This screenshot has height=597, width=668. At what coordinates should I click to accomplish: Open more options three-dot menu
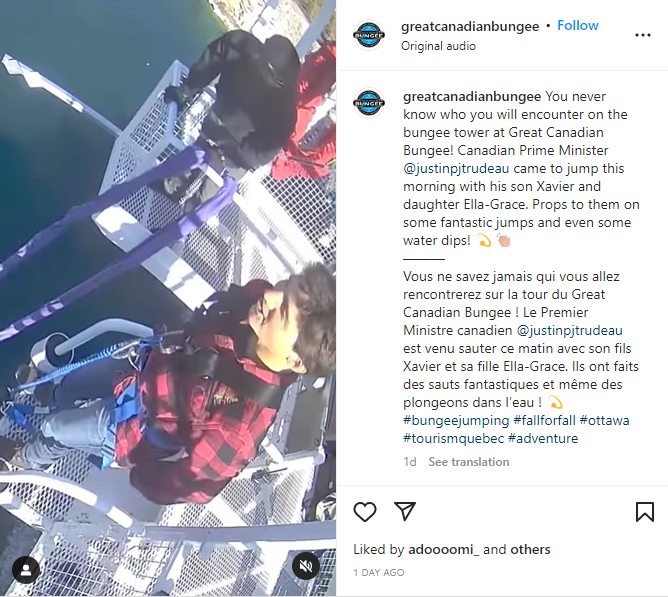[x=642, y=35]
